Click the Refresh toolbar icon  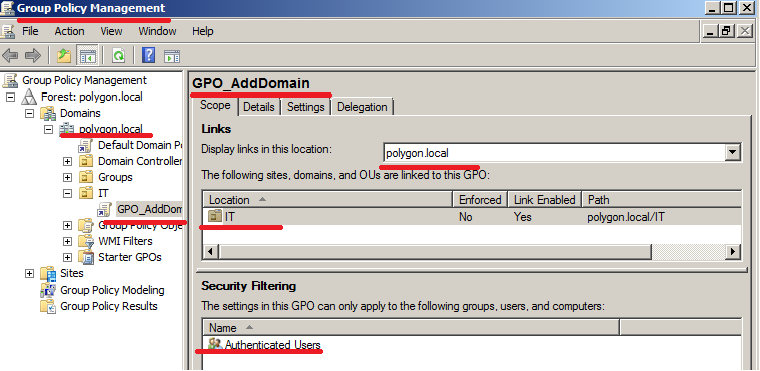119,56
